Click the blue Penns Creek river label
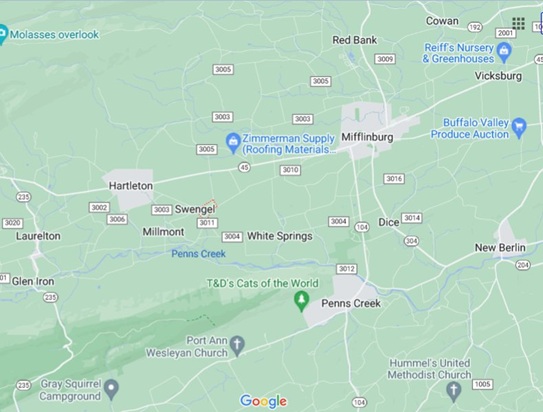The height and width of the screenshot is (412, 543). pyautogui.click(x=198, y=254)
